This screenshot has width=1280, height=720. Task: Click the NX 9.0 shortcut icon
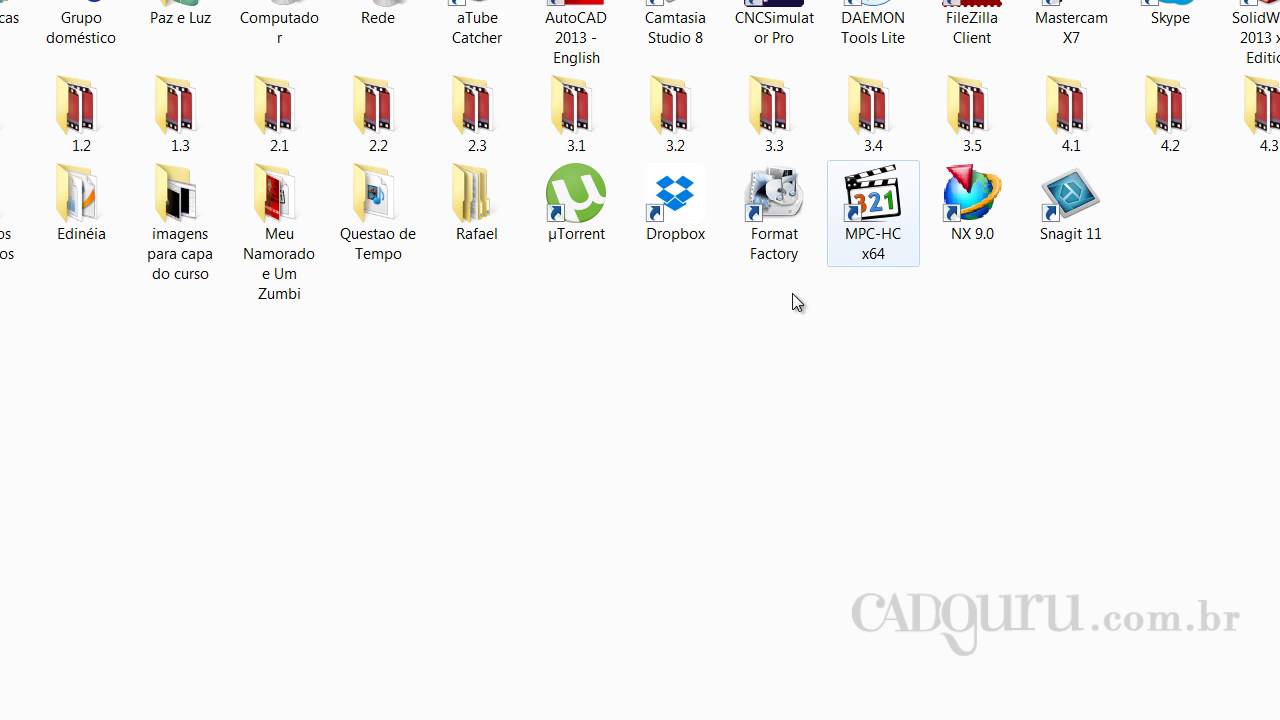tap(972, 193)
